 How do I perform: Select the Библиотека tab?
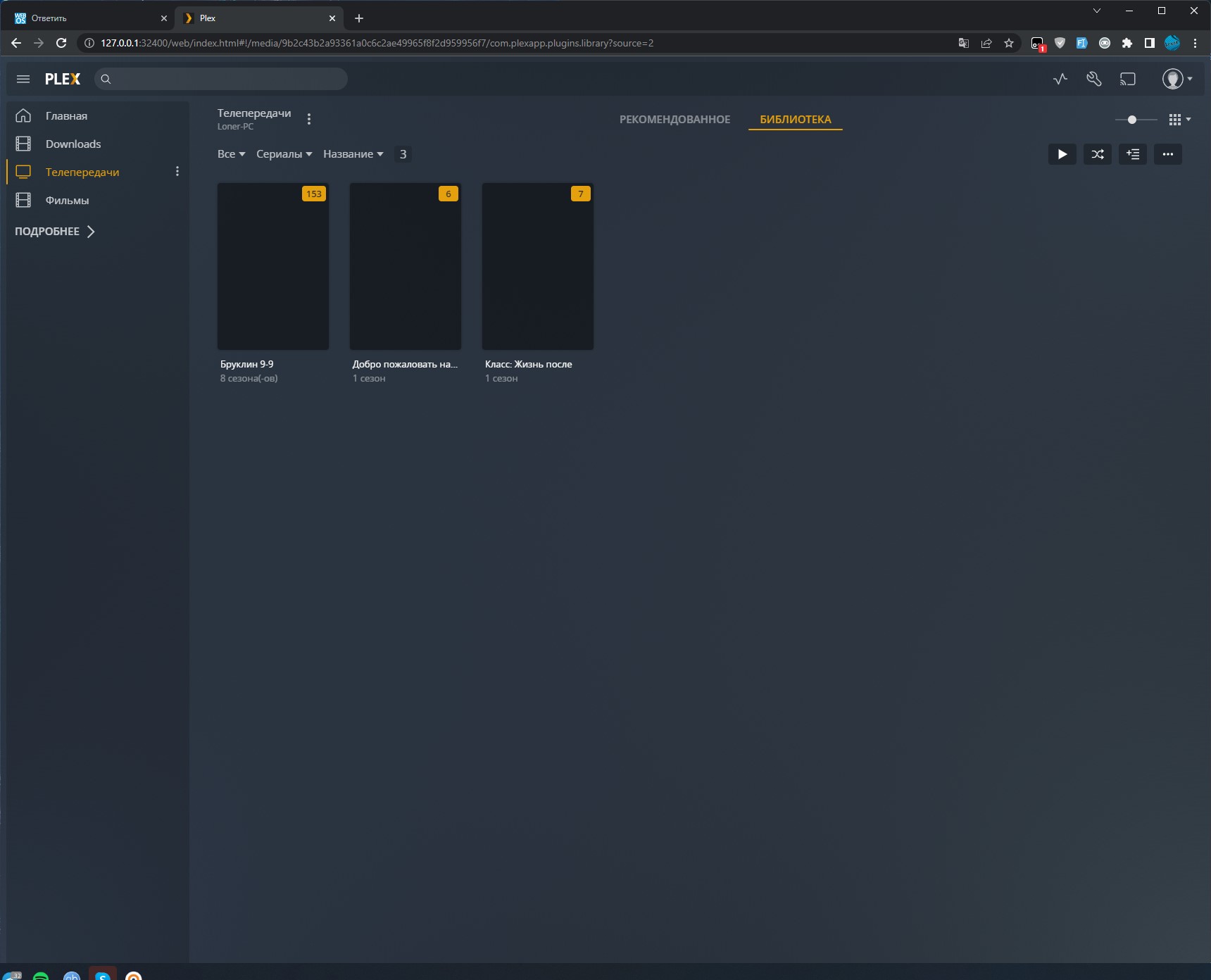tap(795, 120)
